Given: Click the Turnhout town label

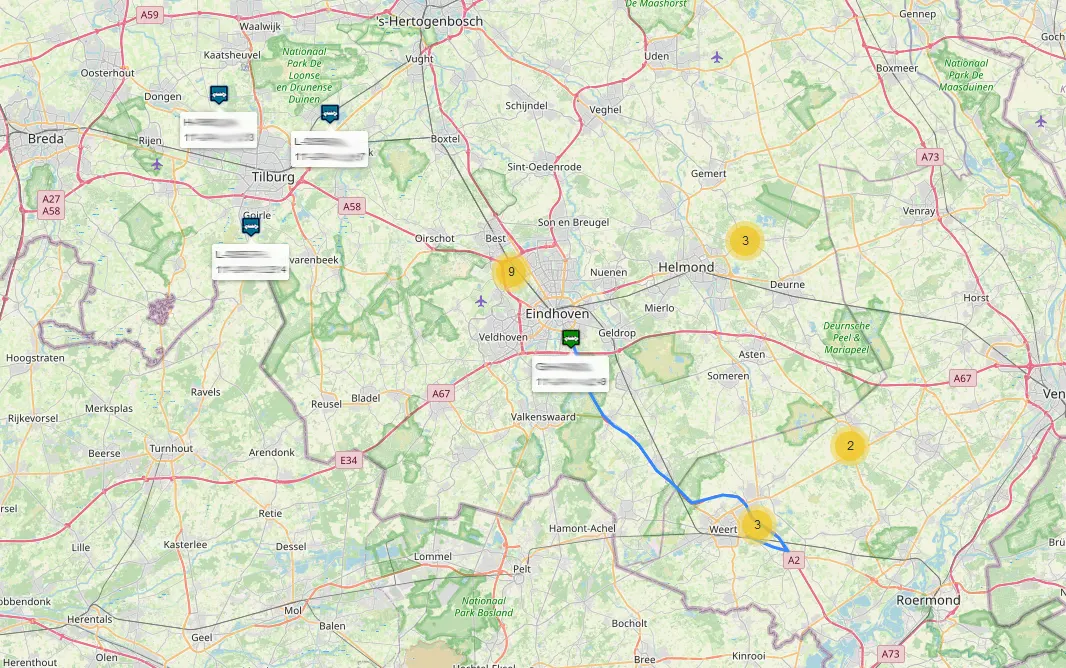Looking at the screenshot, I should click(171, 448).
